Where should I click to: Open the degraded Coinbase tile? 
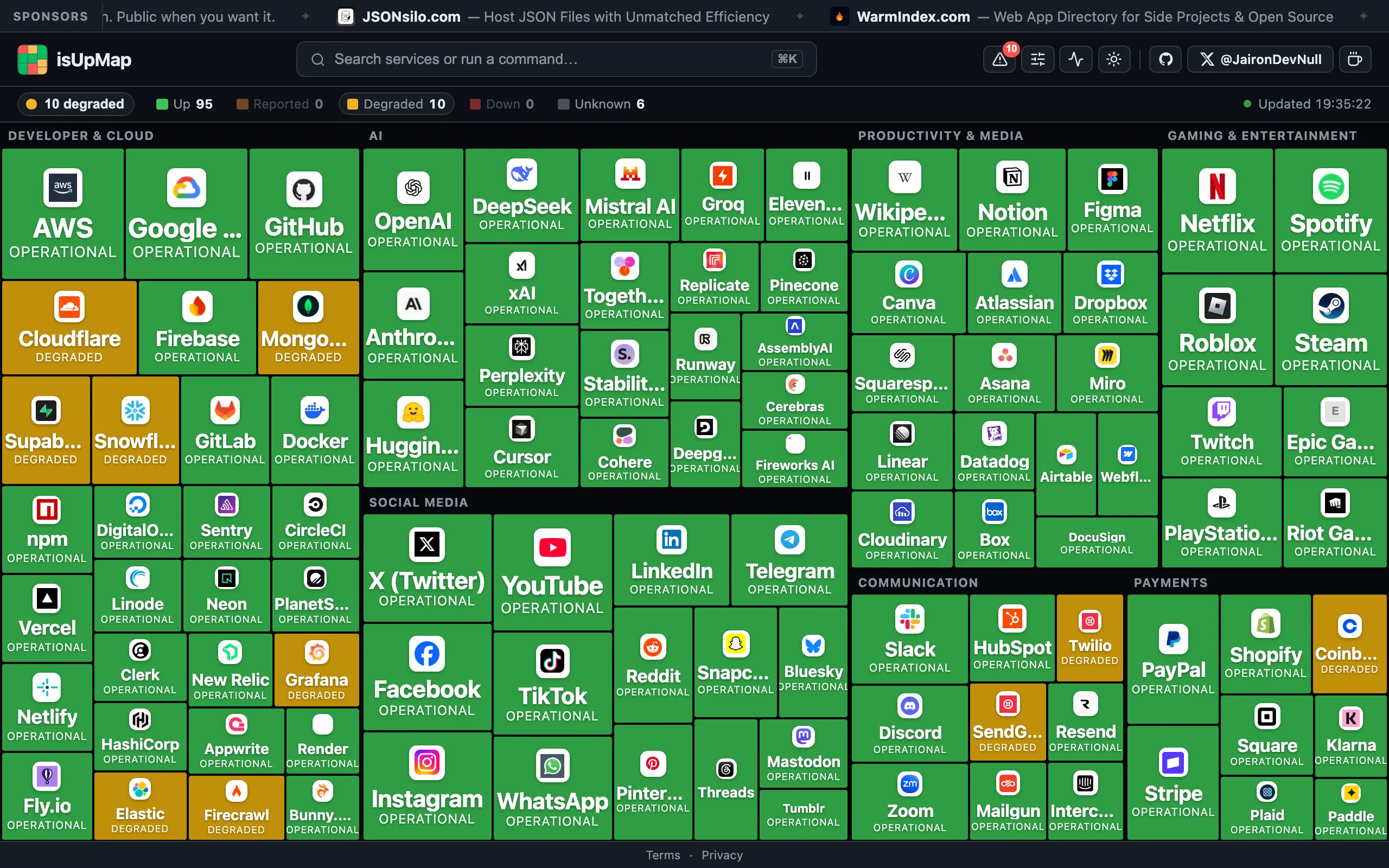tap(1349, 643)
